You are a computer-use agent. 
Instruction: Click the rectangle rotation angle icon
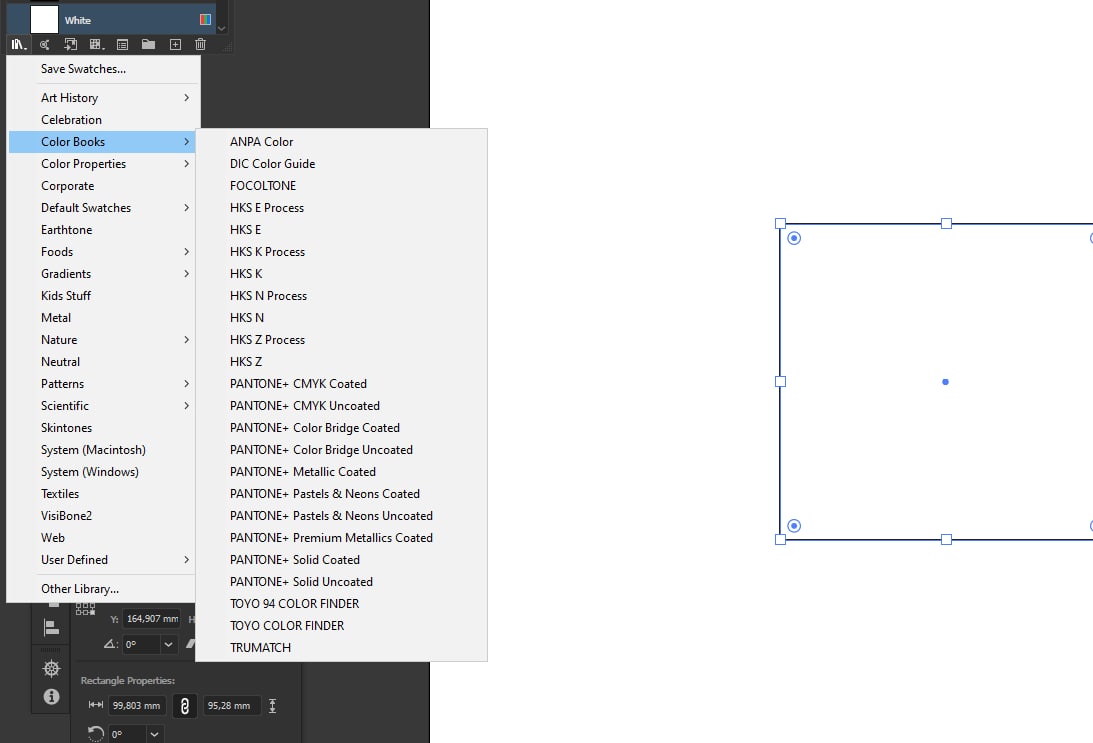(x=95, y=734)
